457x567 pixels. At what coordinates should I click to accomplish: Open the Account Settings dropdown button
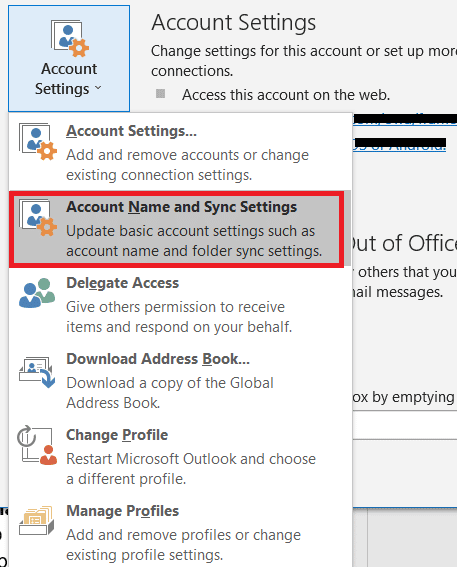point(69,59)
